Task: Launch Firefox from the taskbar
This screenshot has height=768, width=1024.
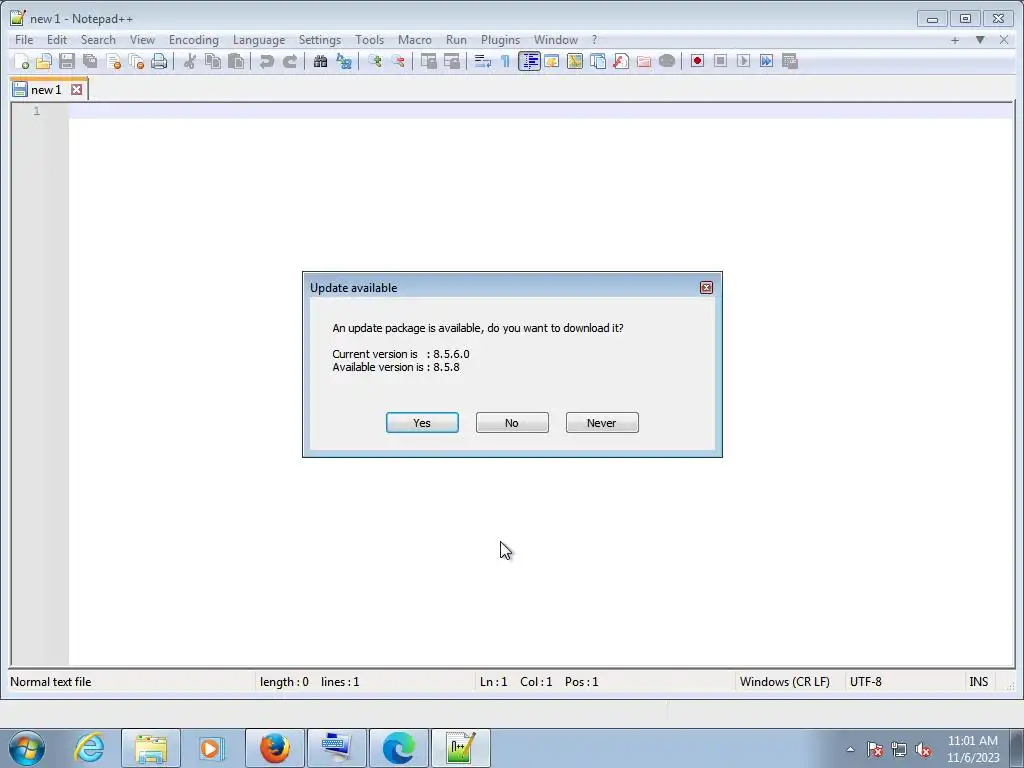Action: 275,748
